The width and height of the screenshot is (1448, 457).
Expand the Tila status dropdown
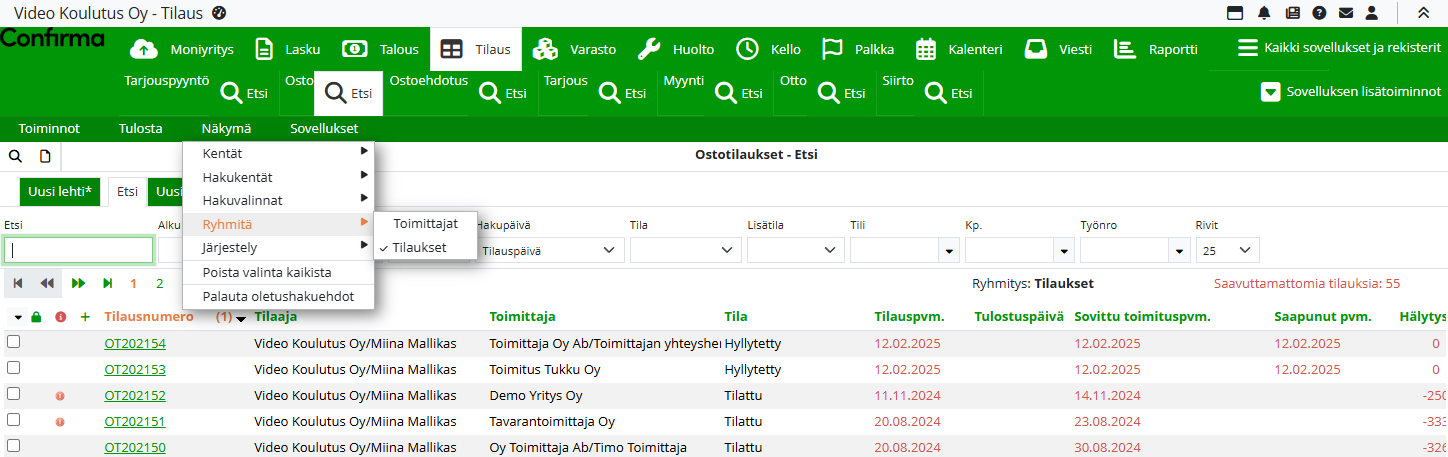[683, 250]
